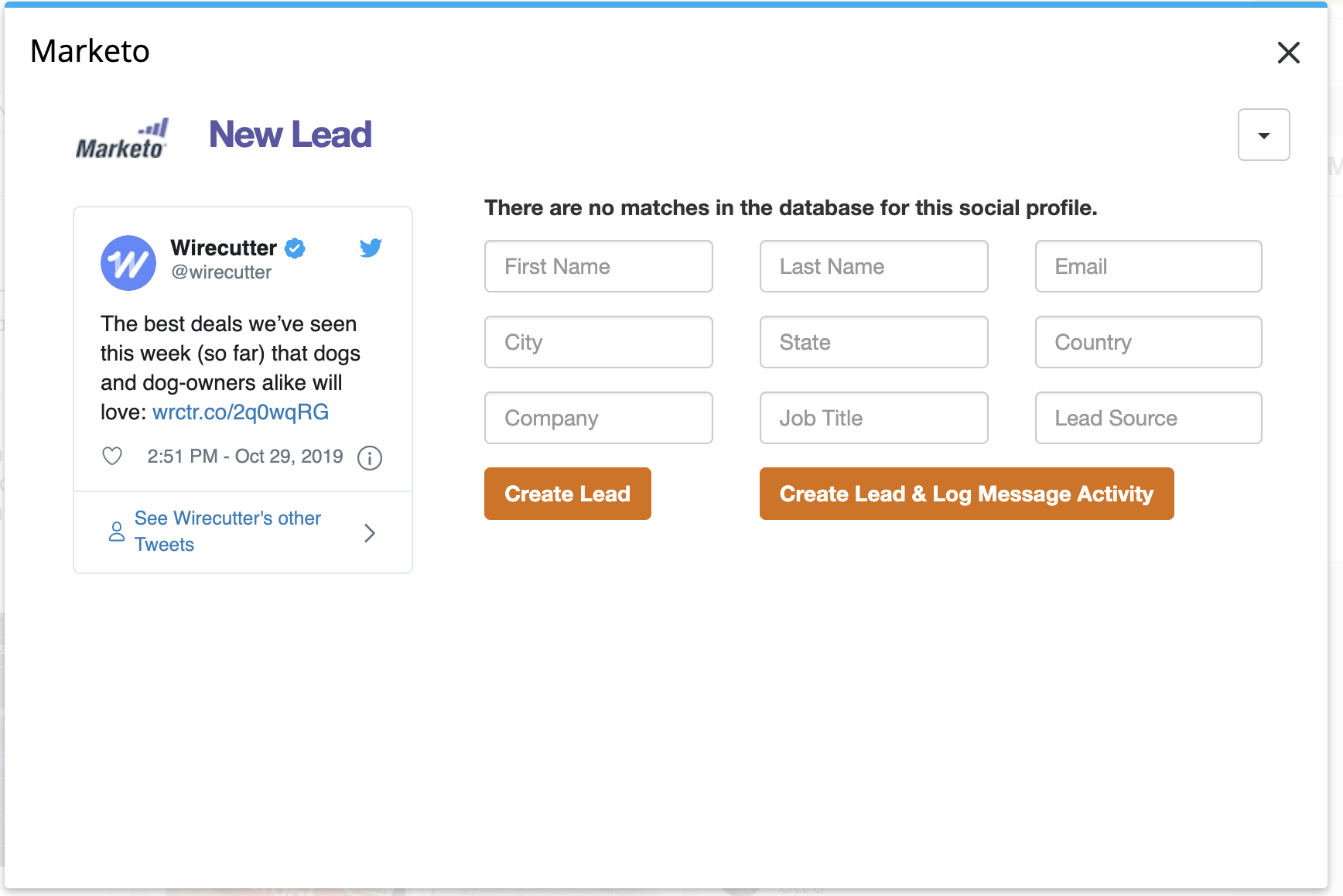Open the tweet info icon
1343x896 pixels.
370,458
